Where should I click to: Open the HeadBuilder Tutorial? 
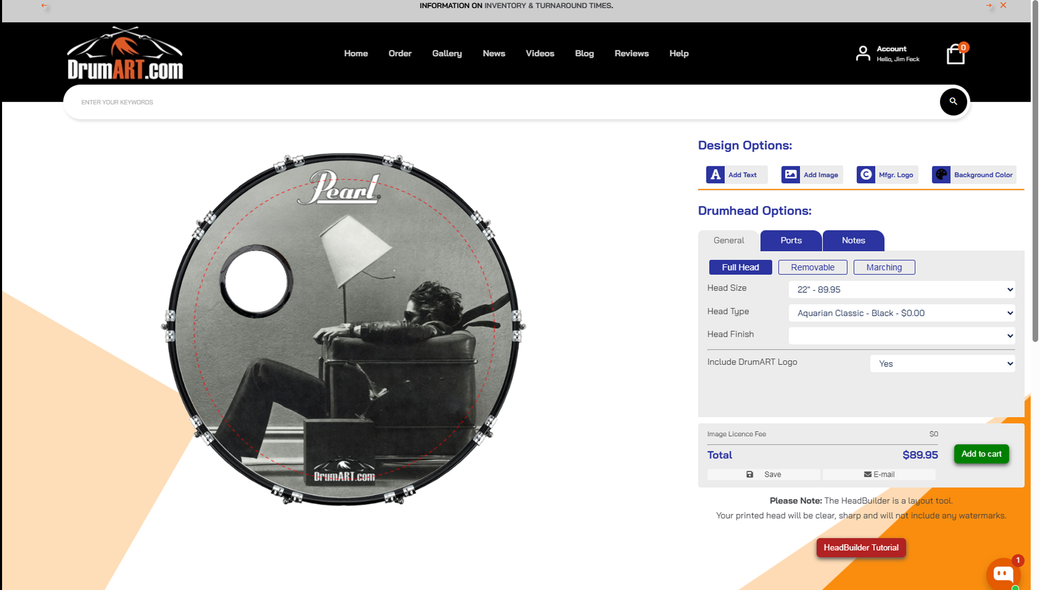861,548
